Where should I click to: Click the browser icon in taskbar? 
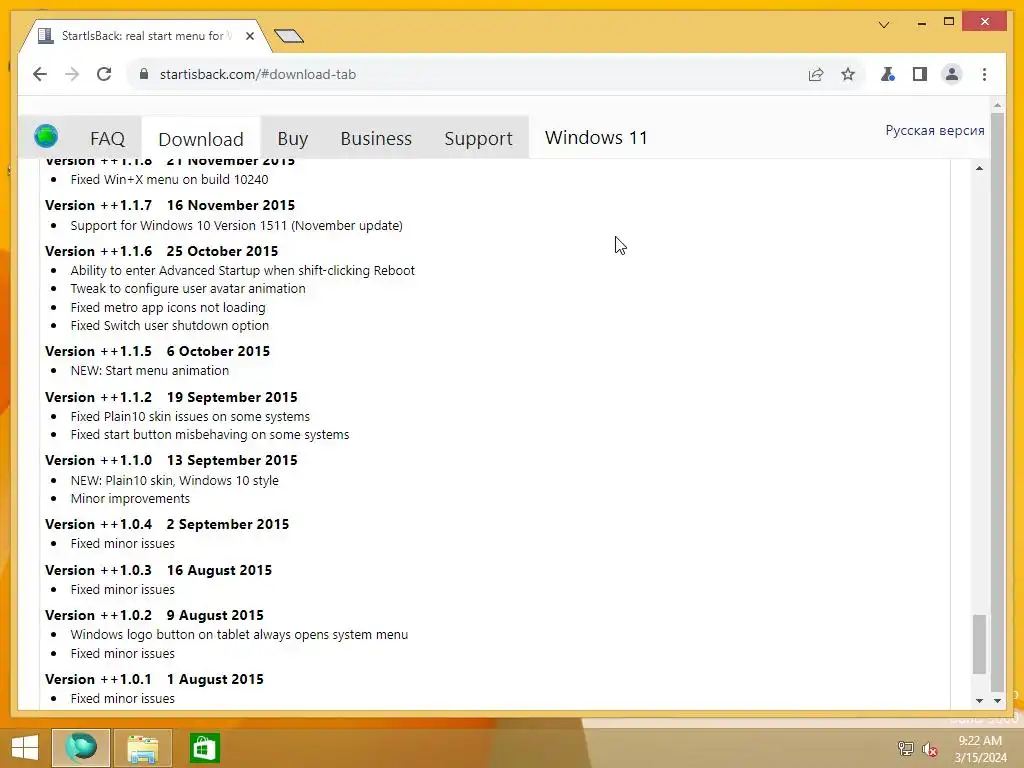pos(80,748)
